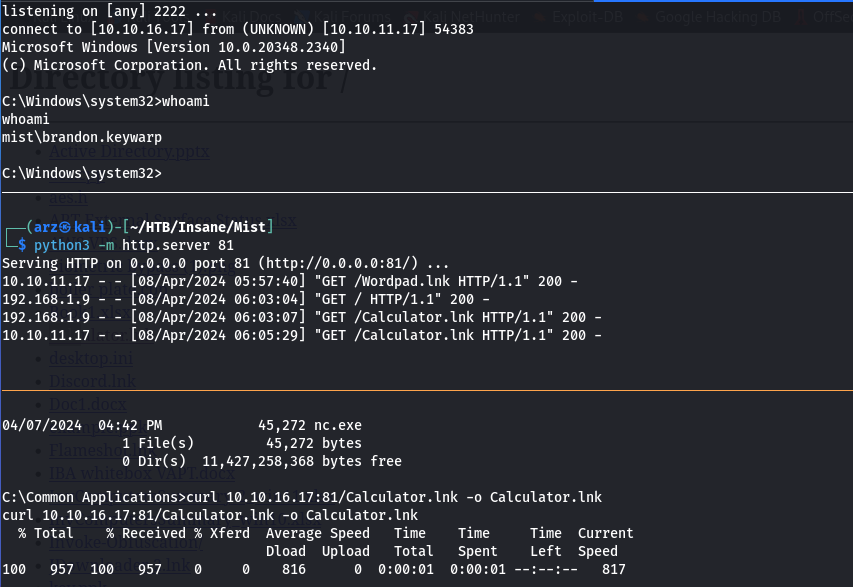Click the Microsoft Windows version 10.0.20348.2340 line

pos(174,47)
